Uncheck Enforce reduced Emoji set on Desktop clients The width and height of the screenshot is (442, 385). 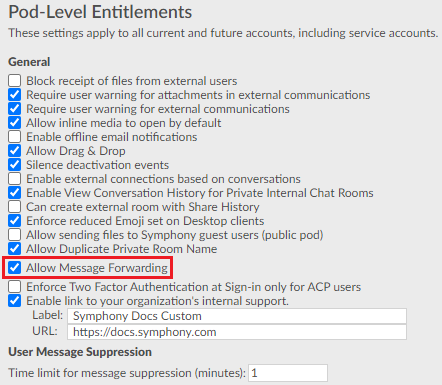click(15, 221)
